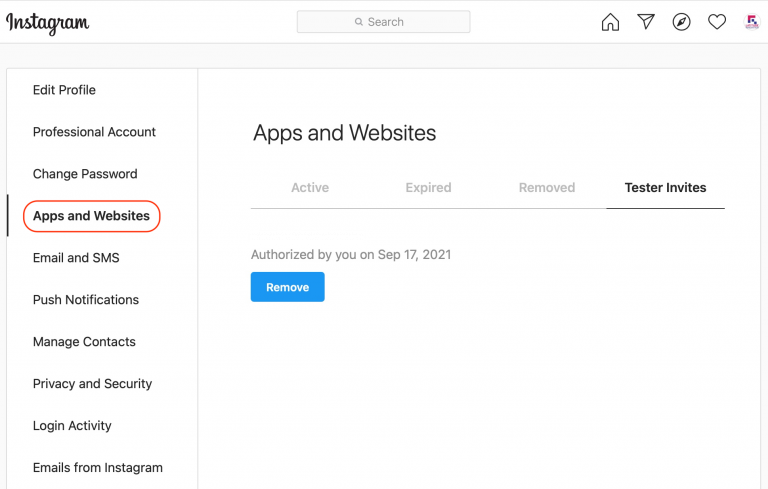Switch to the Active tab
This screenshot has height=489, width=768.
tap(310, 188)
